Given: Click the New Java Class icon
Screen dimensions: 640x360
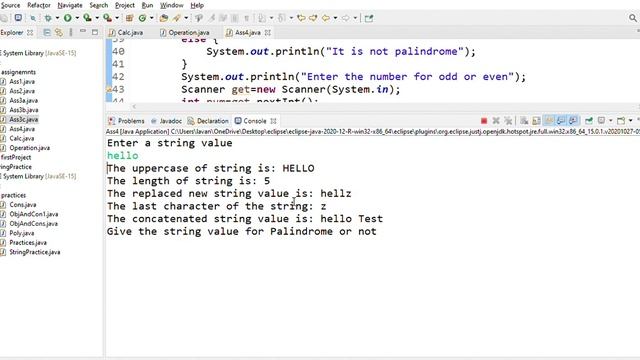Looking at the screenshot, I should coord(142,18).
